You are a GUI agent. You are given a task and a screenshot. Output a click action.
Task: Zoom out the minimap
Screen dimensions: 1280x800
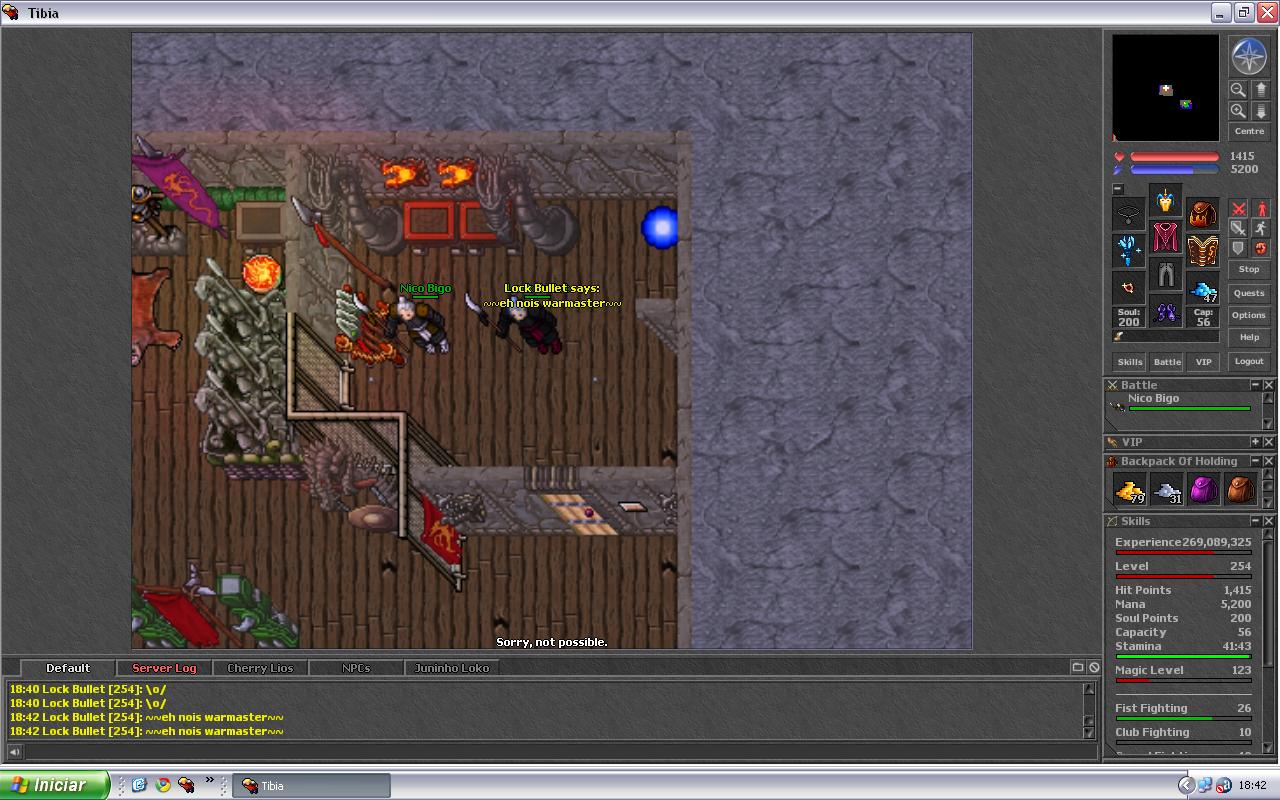(1238, 90)
